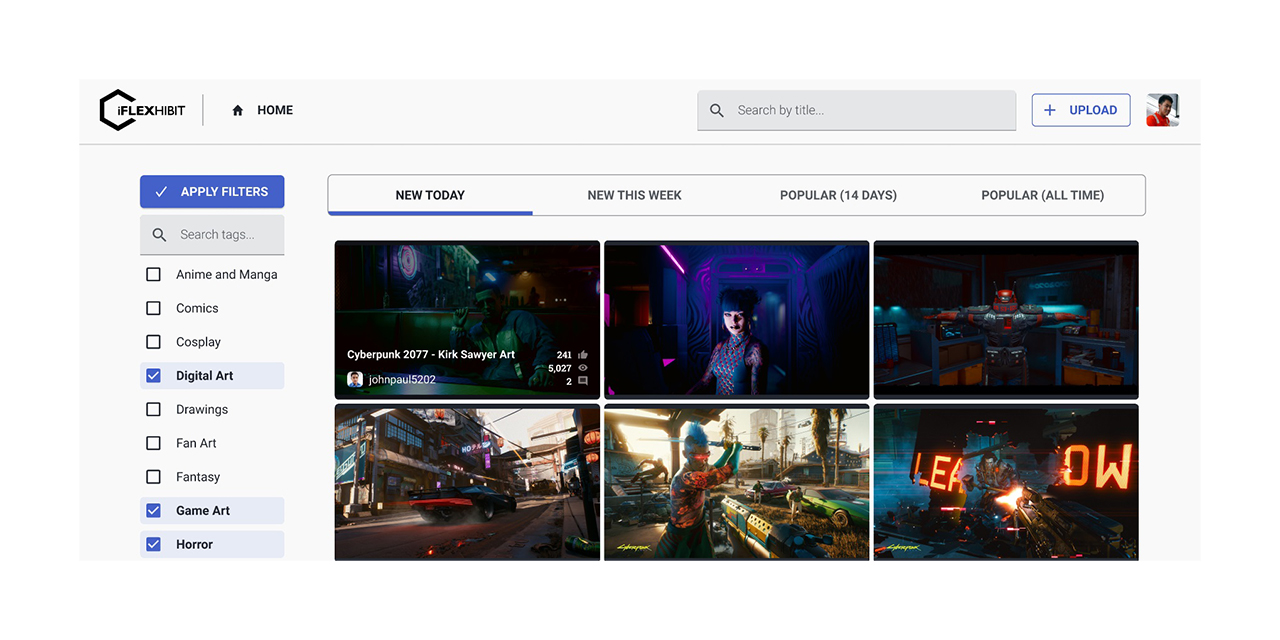Click johnpaul5202's small avatar icon
This screenshot has width=1280, height=640.
355,380
